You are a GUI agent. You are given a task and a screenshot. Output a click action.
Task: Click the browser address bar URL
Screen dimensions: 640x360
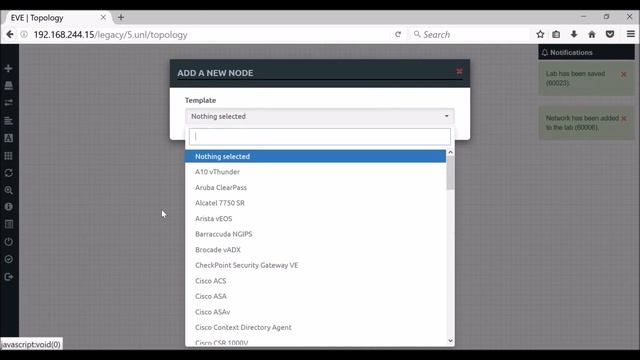[x=110, y=35]
